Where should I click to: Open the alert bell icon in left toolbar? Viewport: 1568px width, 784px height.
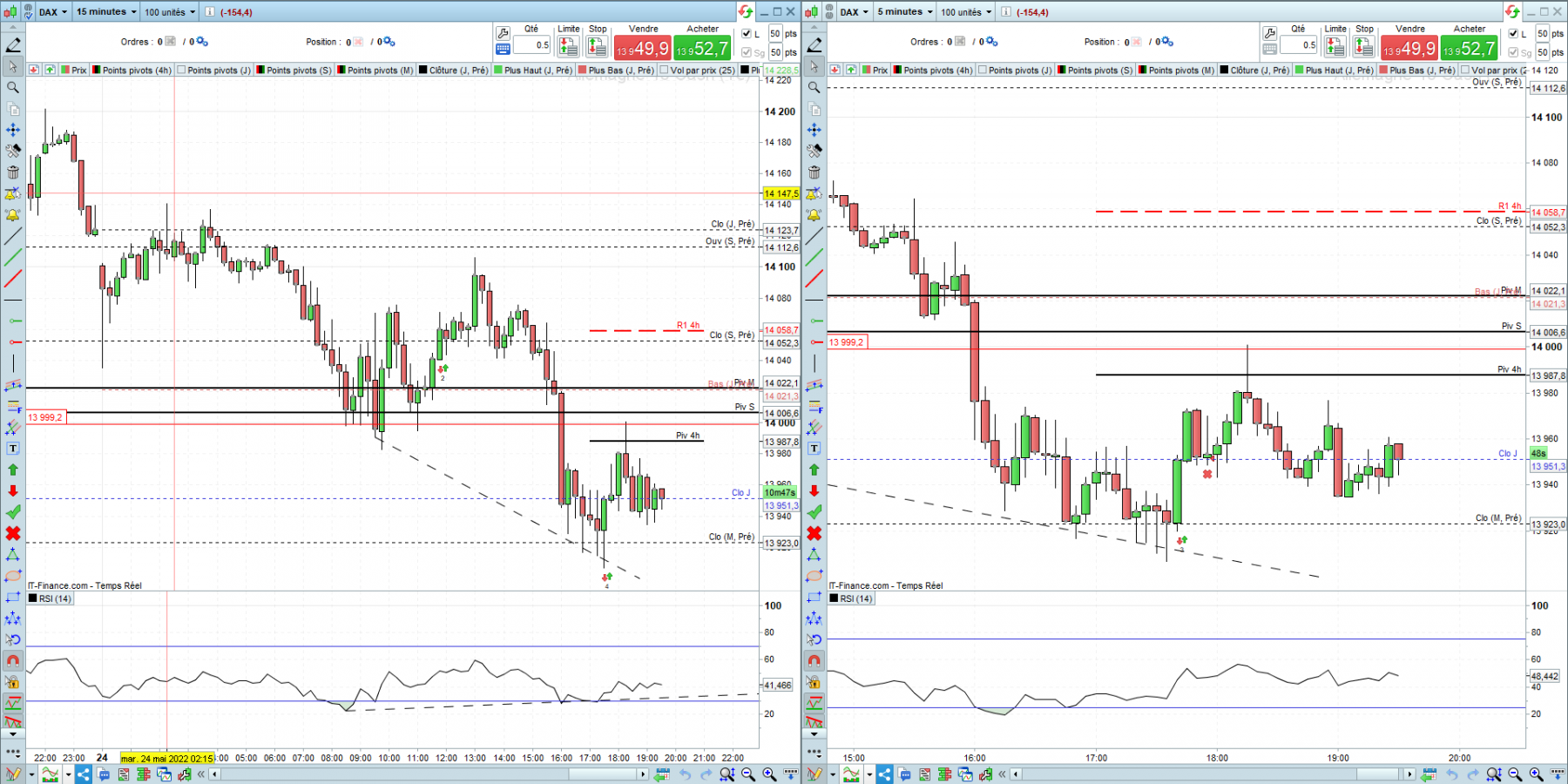tap(13, 215)
